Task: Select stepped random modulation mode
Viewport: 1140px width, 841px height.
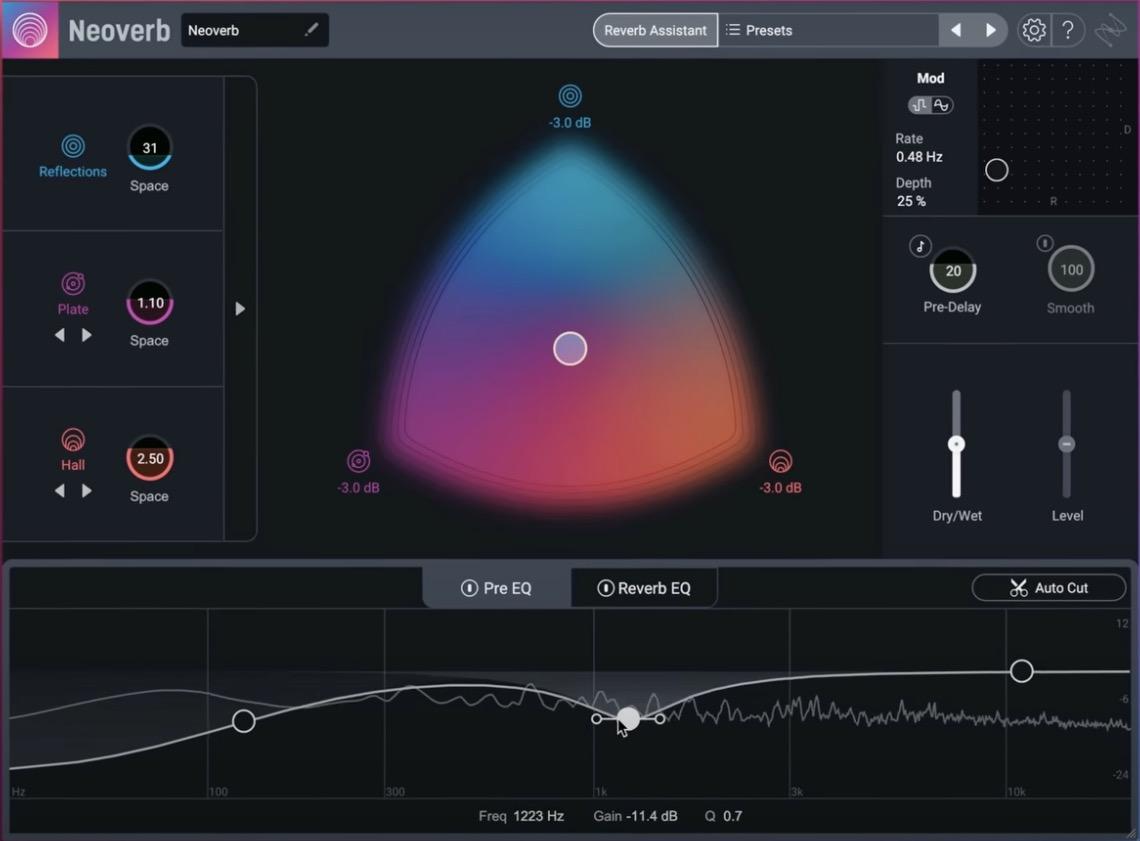Action: [x=920, y=105]
